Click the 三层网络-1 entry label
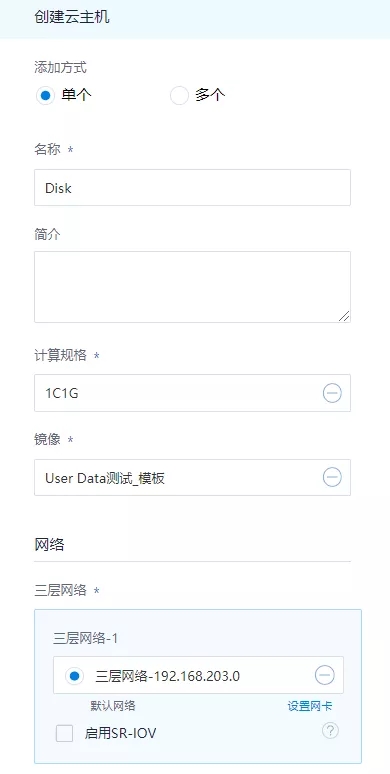 click(85, 638)
